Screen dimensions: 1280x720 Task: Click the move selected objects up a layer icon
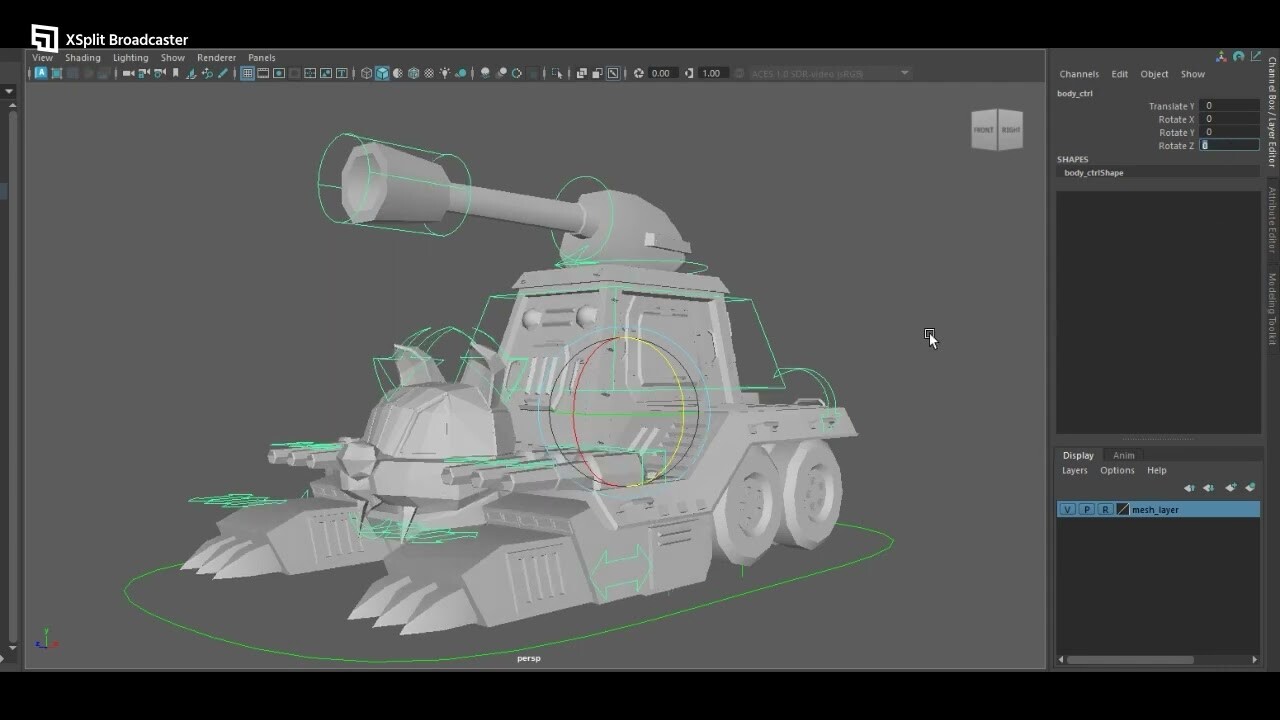[x=1189, y=488]
